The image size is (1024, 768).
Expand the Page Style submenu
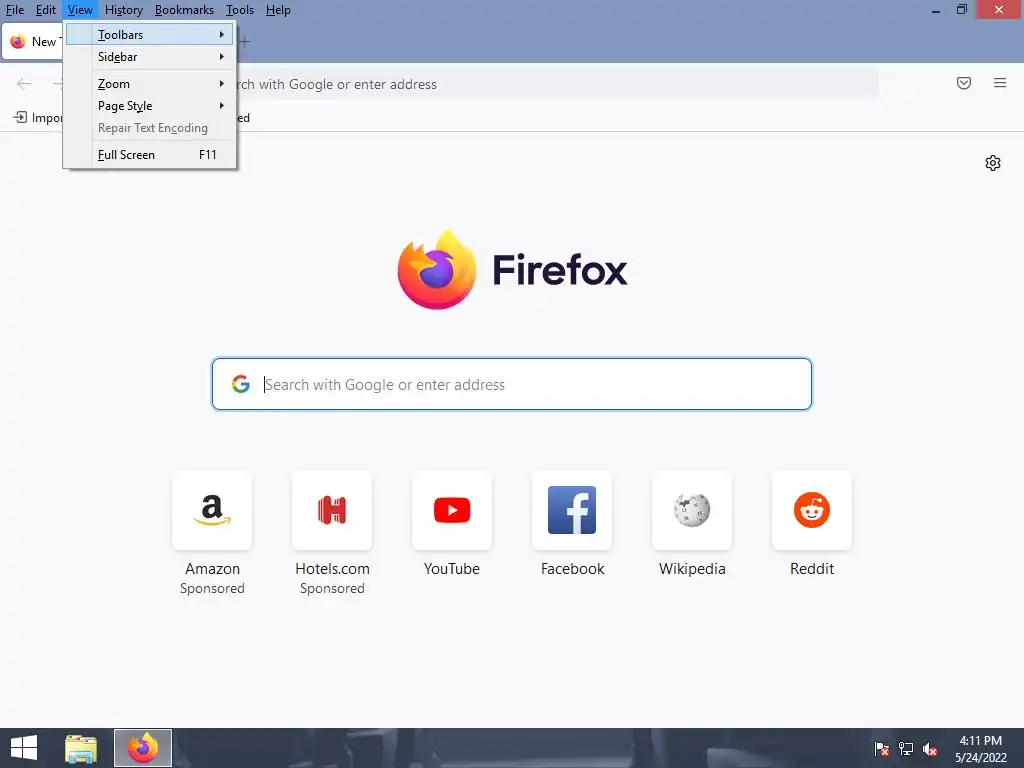(150, 106)
